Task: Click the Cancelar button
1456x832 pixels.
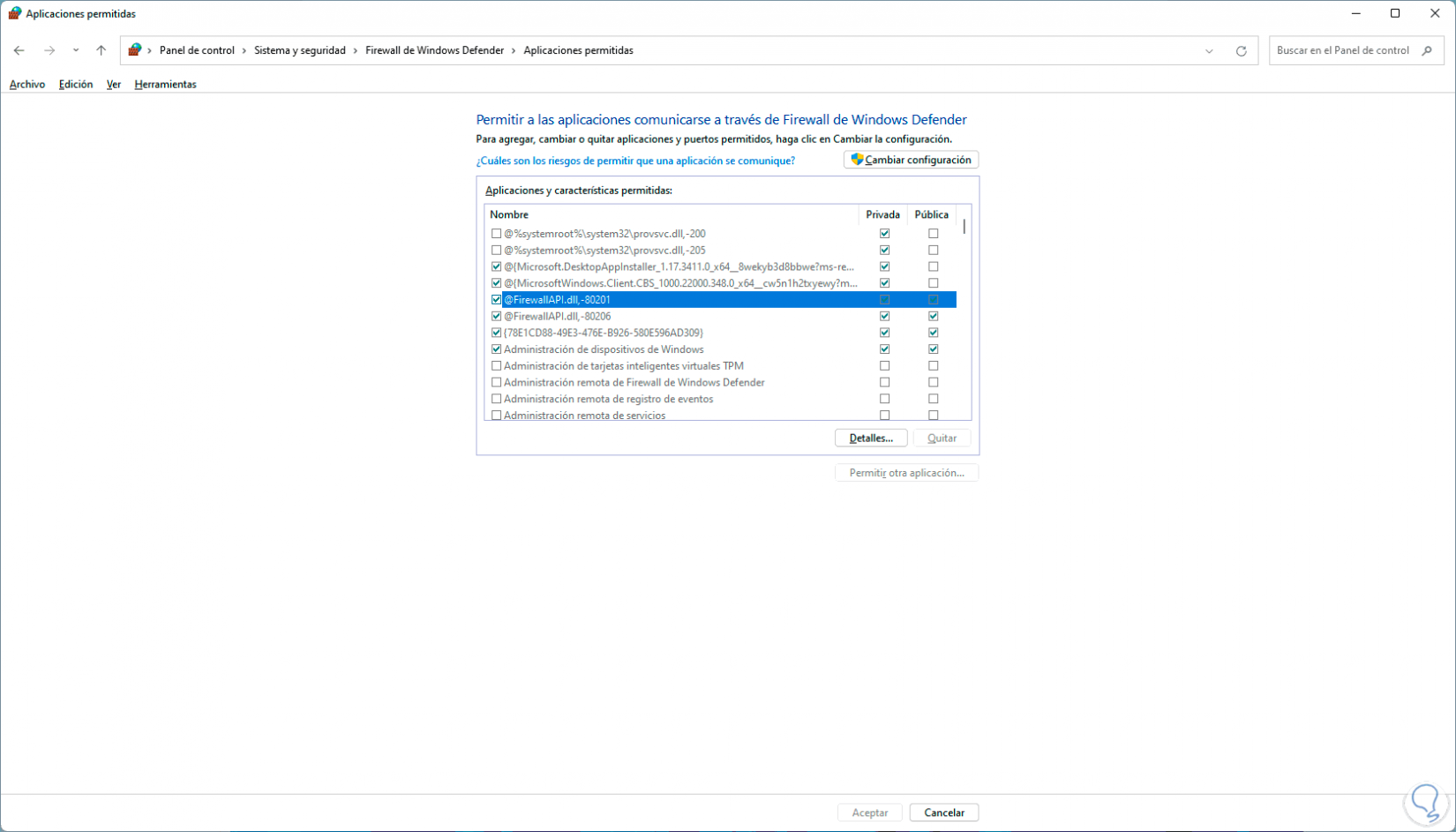Action: pyautogui.click(x=944, y=813)
